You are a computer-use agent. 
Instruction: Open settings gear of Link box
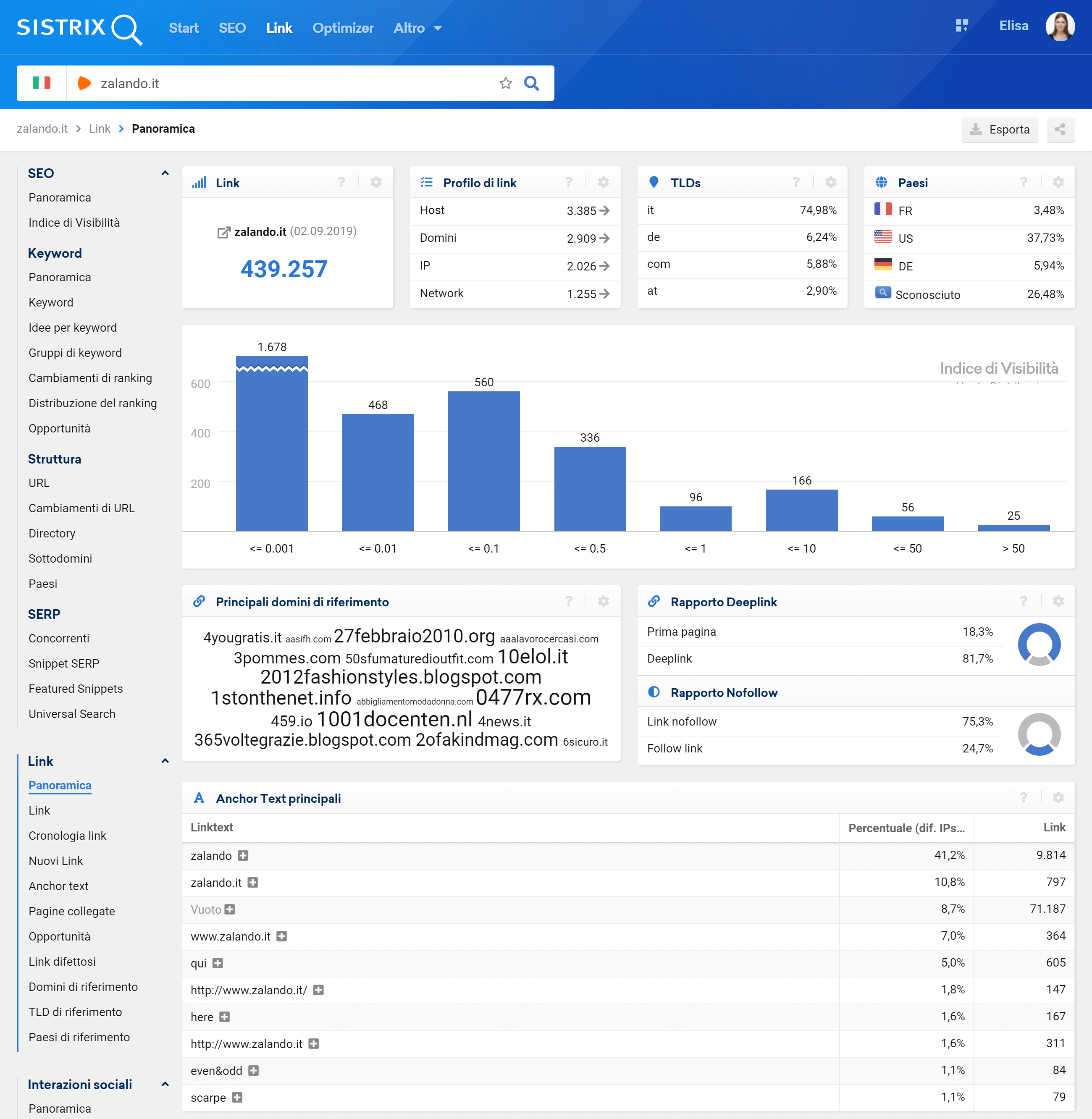(x=375, y=182)
